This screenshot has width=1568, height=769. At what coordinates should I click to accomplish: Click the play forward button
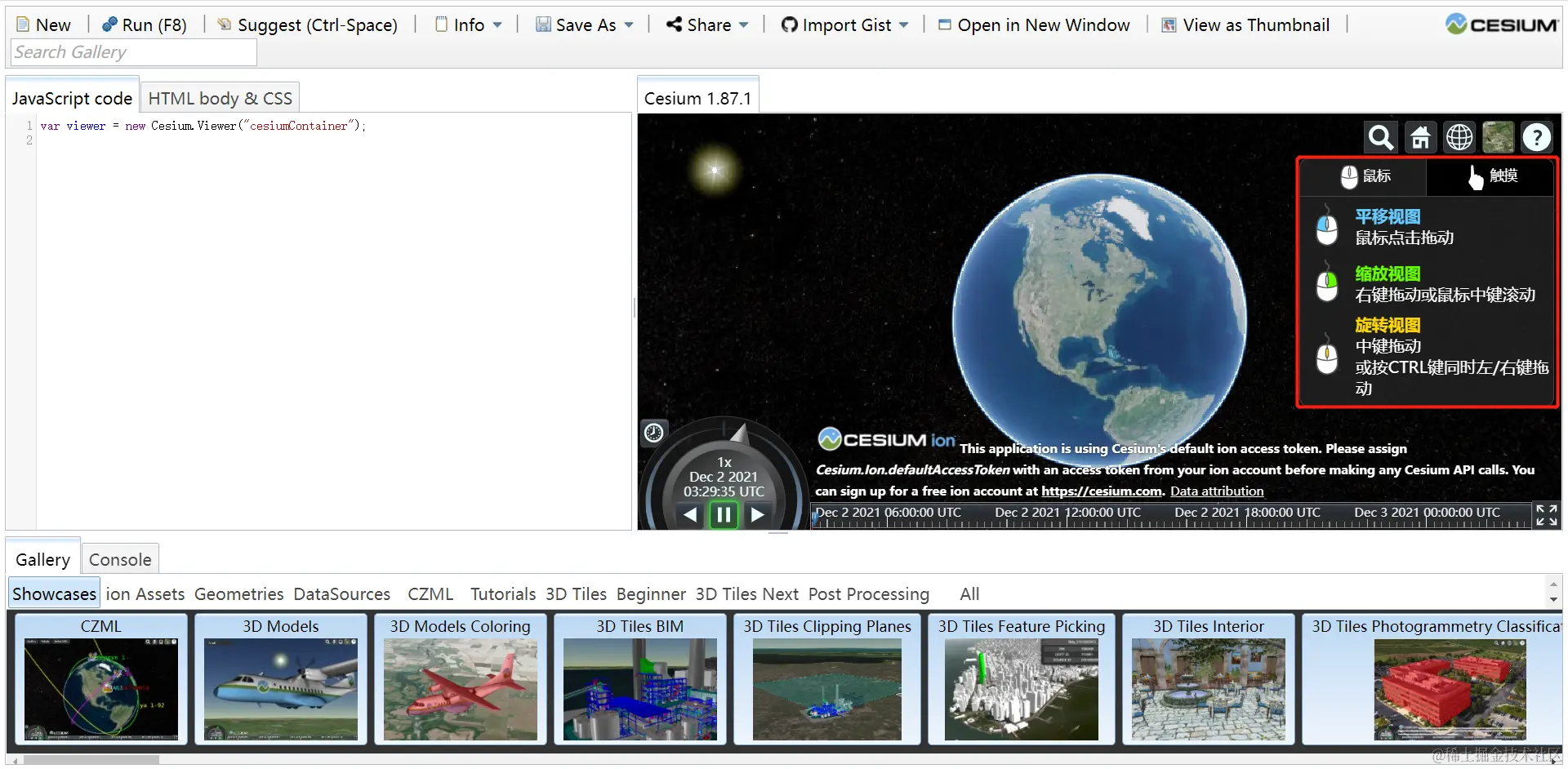pyautogui.click(x=757, y=514)
